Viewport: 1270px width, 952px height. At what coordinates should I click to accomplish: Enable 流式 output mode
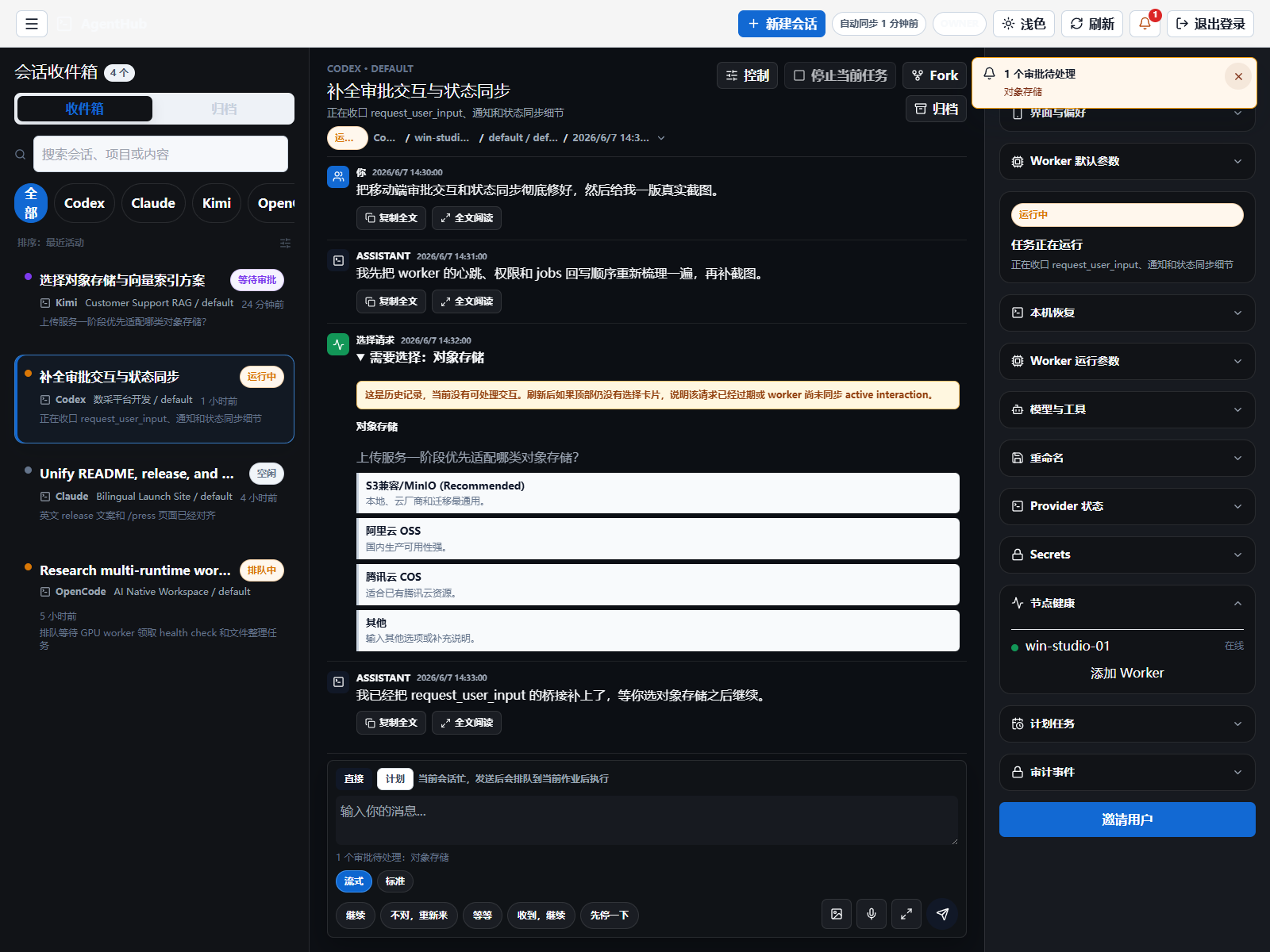click(x=354, y=881)
